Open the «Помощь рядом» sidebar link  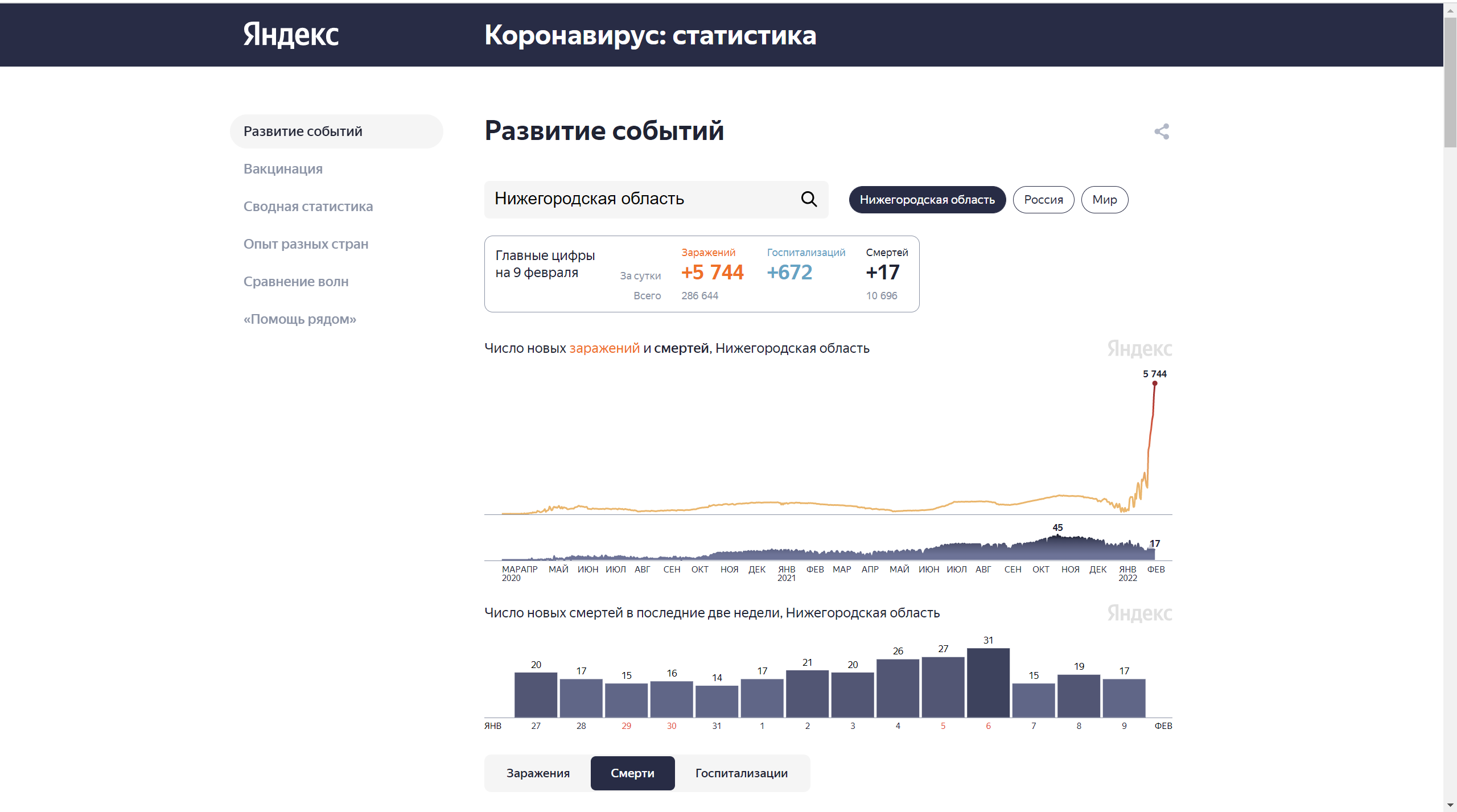coord(300,319)
